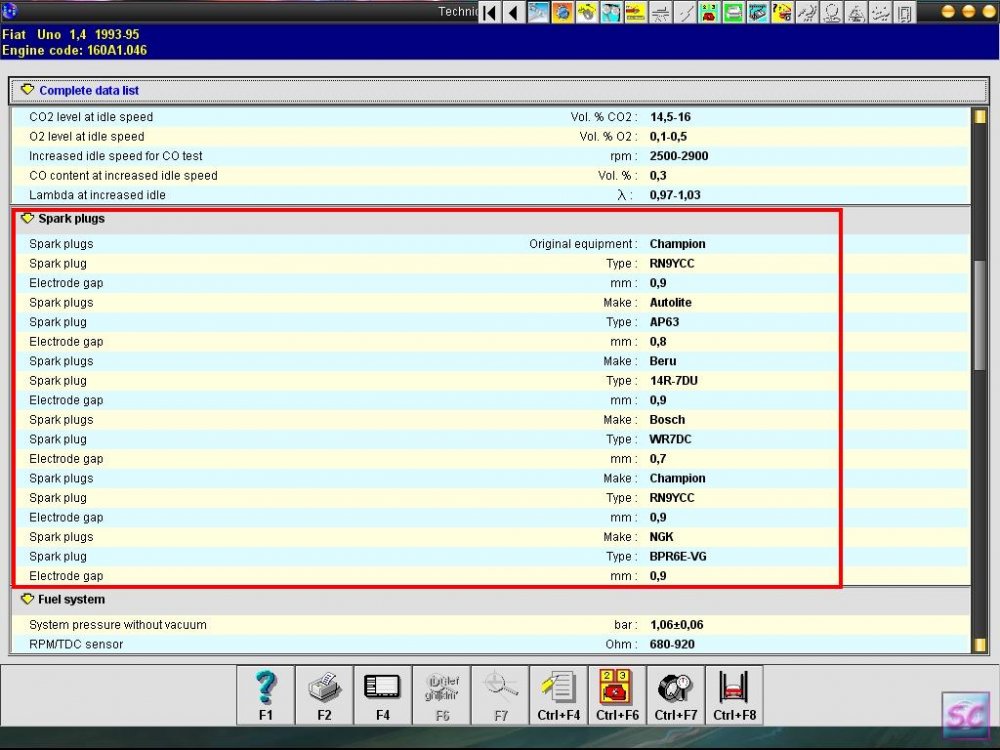
Task: Open tyre pressure with Ctrl+F7 button
Action: (x=676, y=695)
